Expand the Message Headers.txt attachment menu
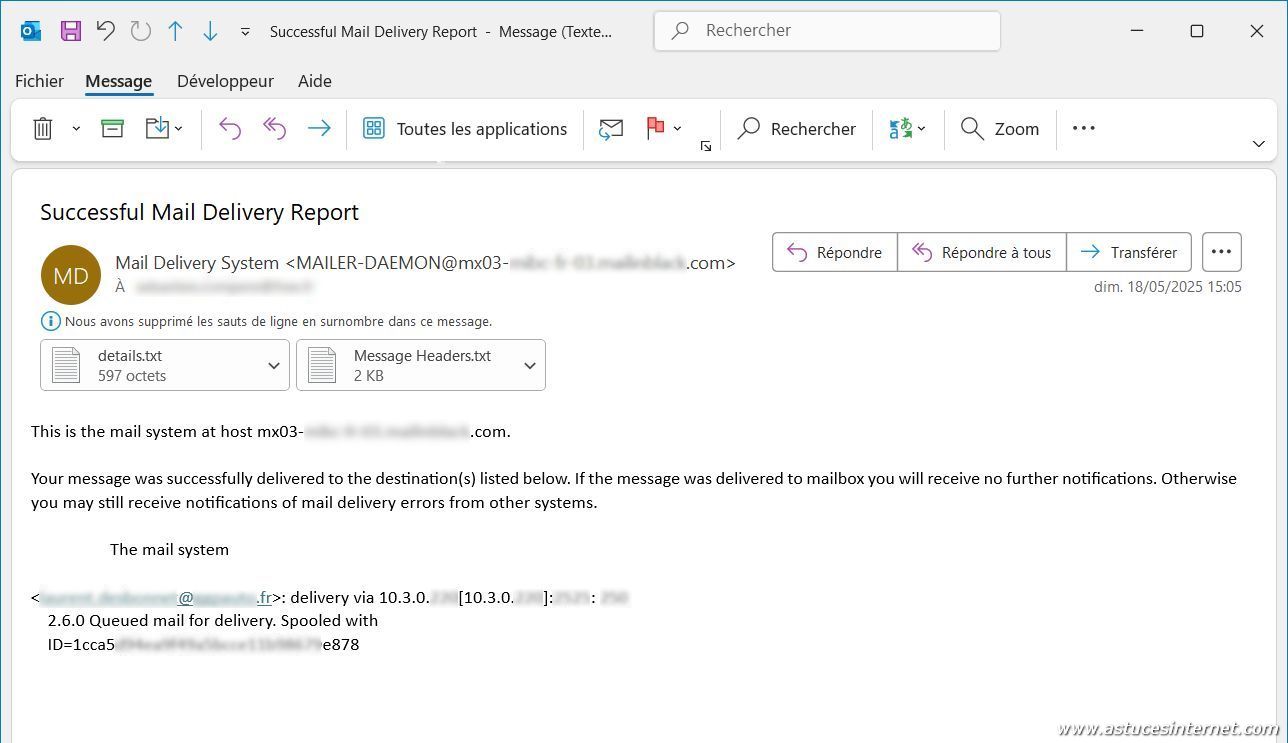Viewport: 1288px width, 743px height. pos(529,365)
